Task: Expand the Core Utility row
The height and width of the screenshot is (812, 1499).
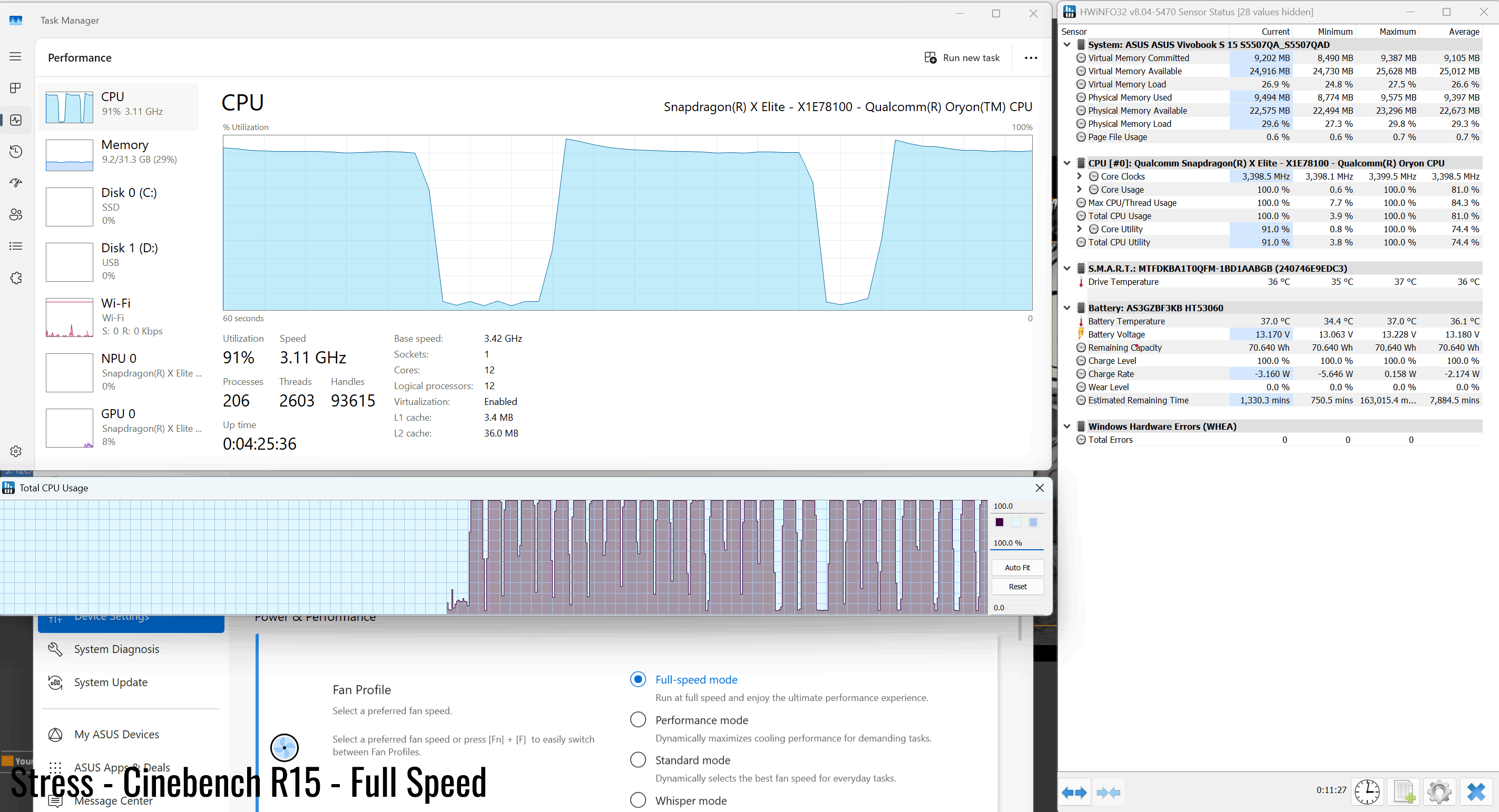Action: [1080, 229]
